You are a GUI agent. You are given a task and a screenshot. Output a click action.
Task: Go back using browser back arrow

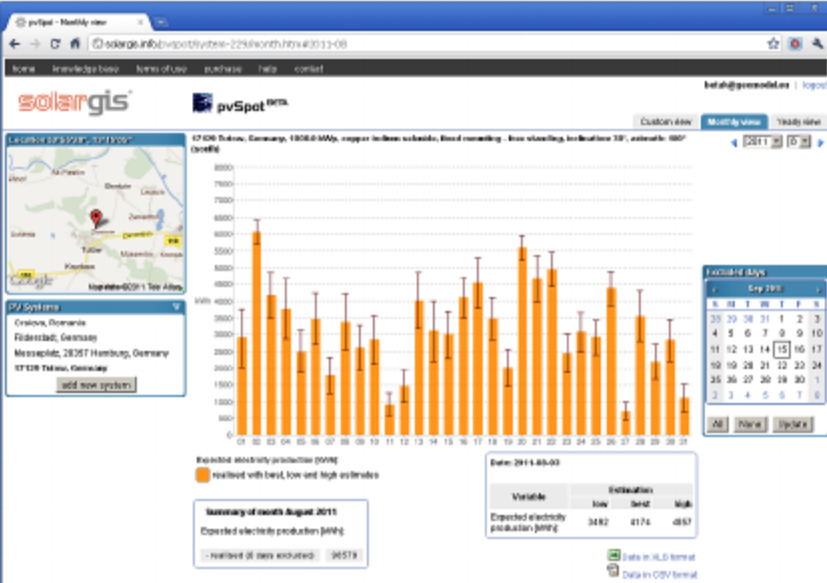pyautogui.click(x=14, y=44)
